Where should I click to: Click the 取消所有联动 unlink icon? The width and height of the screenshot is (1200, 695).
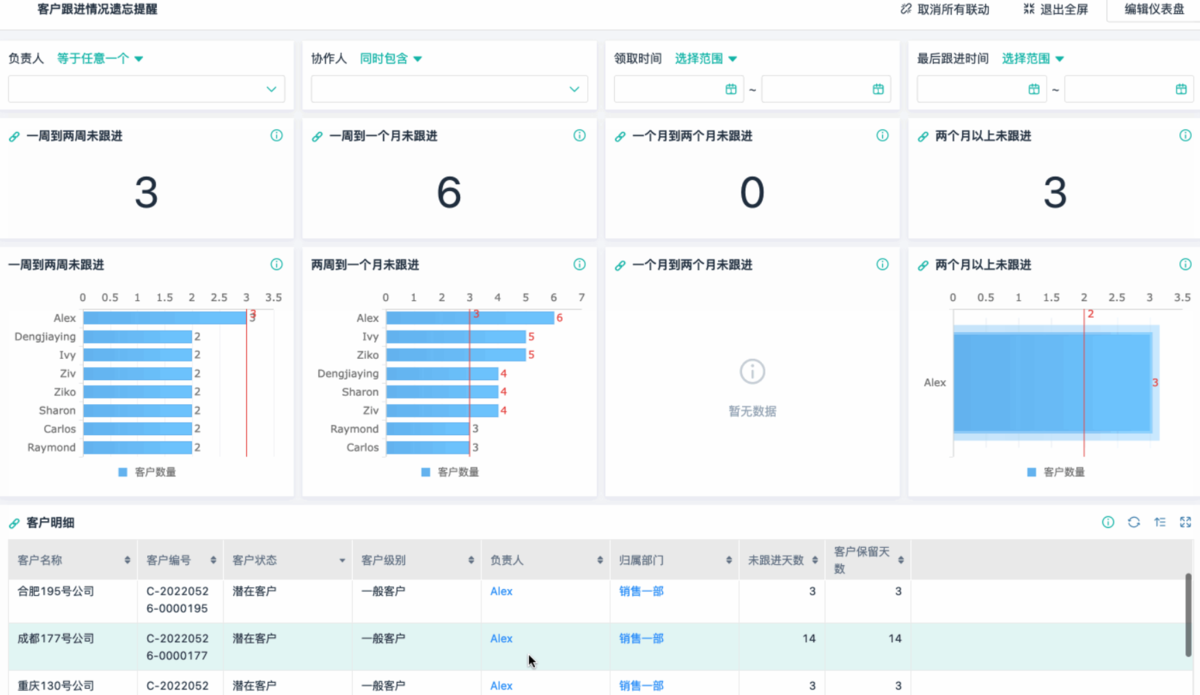coord(906,9)
